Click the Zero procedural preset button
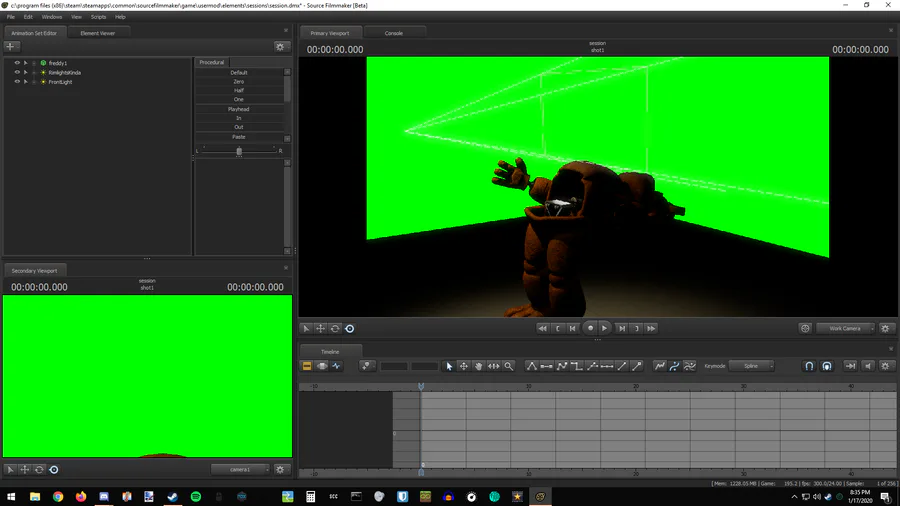 [238, 82]
